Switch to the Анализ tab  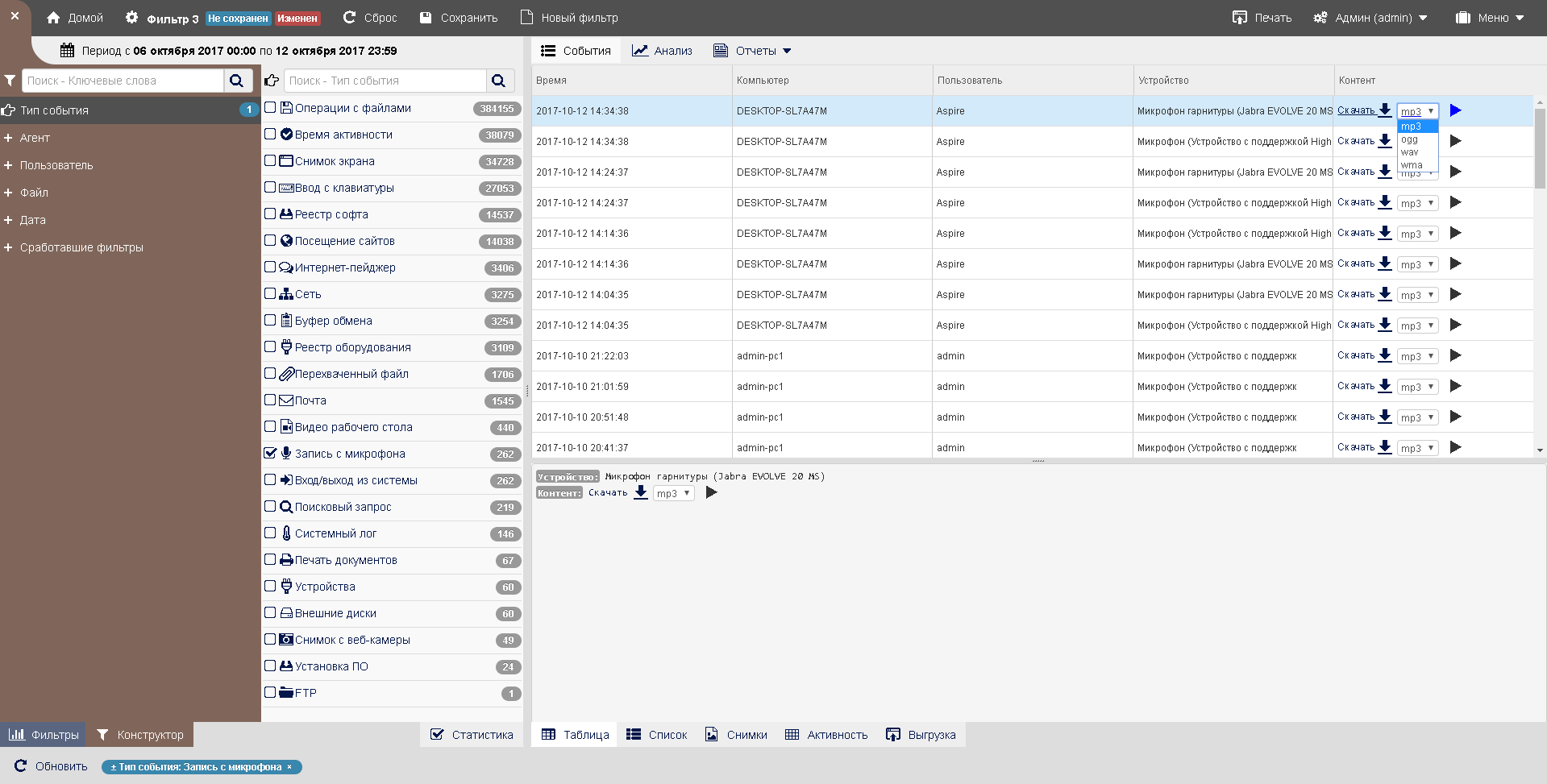click(662, 51)
